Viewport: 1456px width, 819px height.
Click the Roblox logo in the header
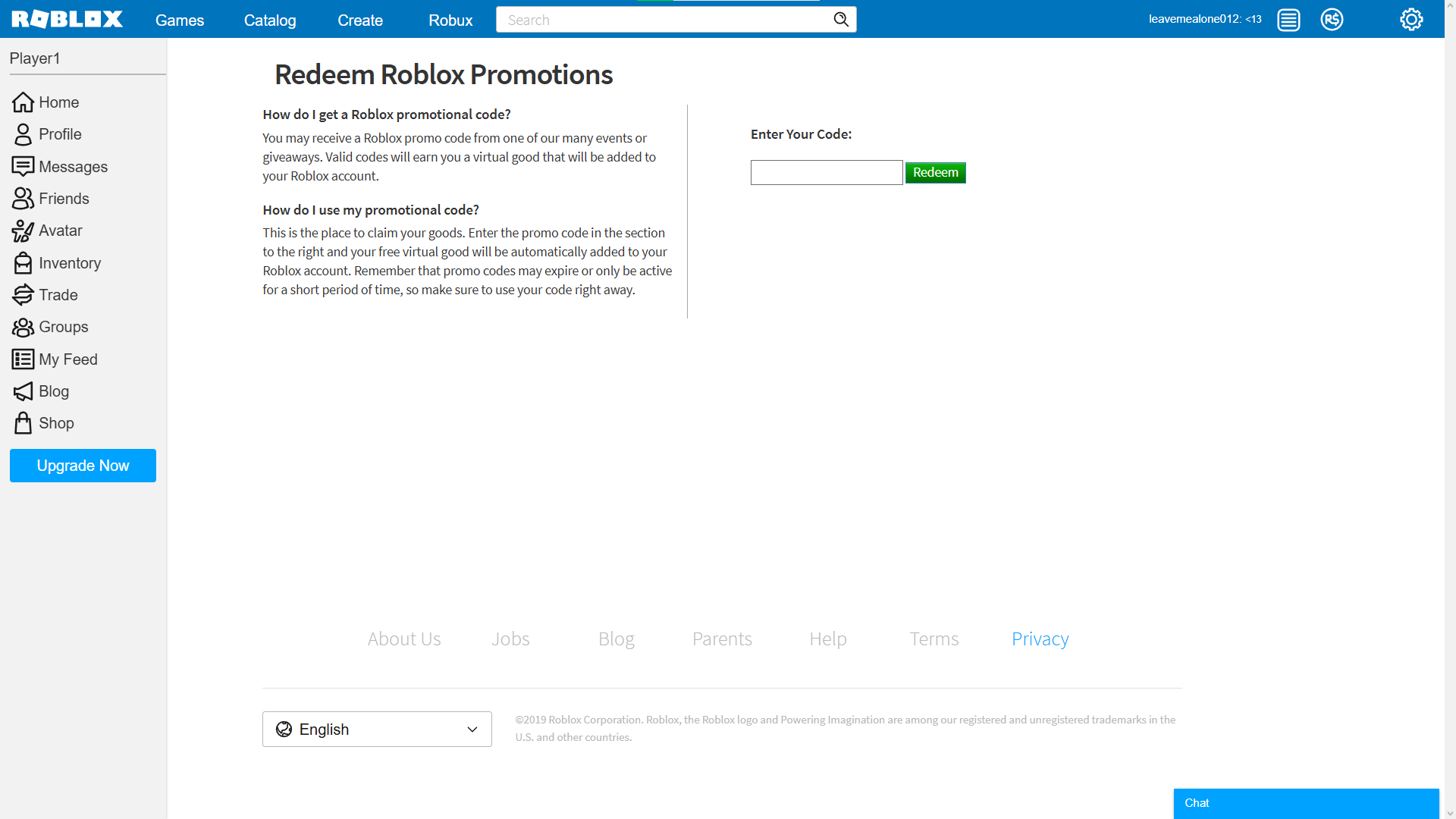pyautogui.click(x=67, y=19)
